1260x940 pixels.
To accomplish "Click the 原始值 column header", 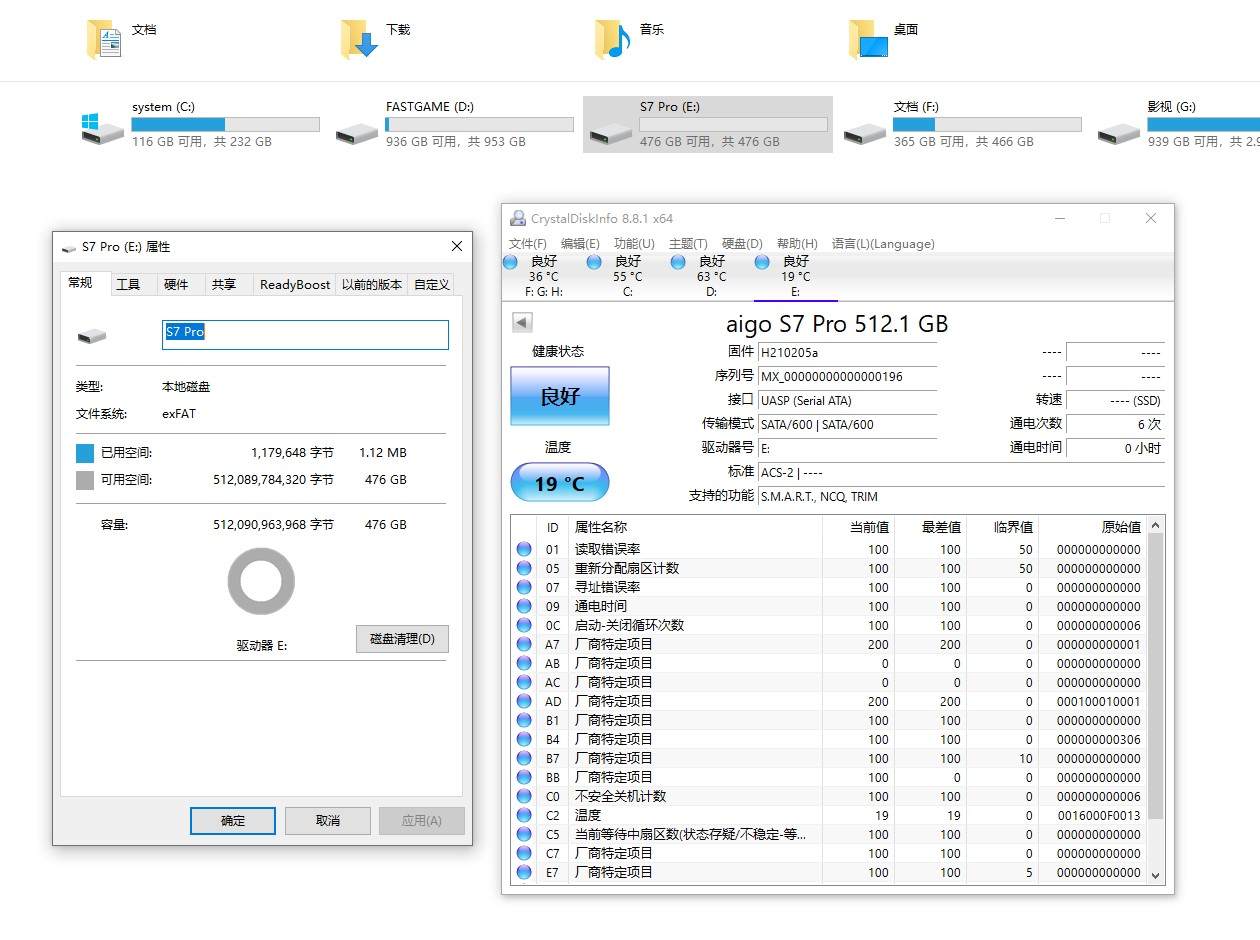I will pos(1093,527).
